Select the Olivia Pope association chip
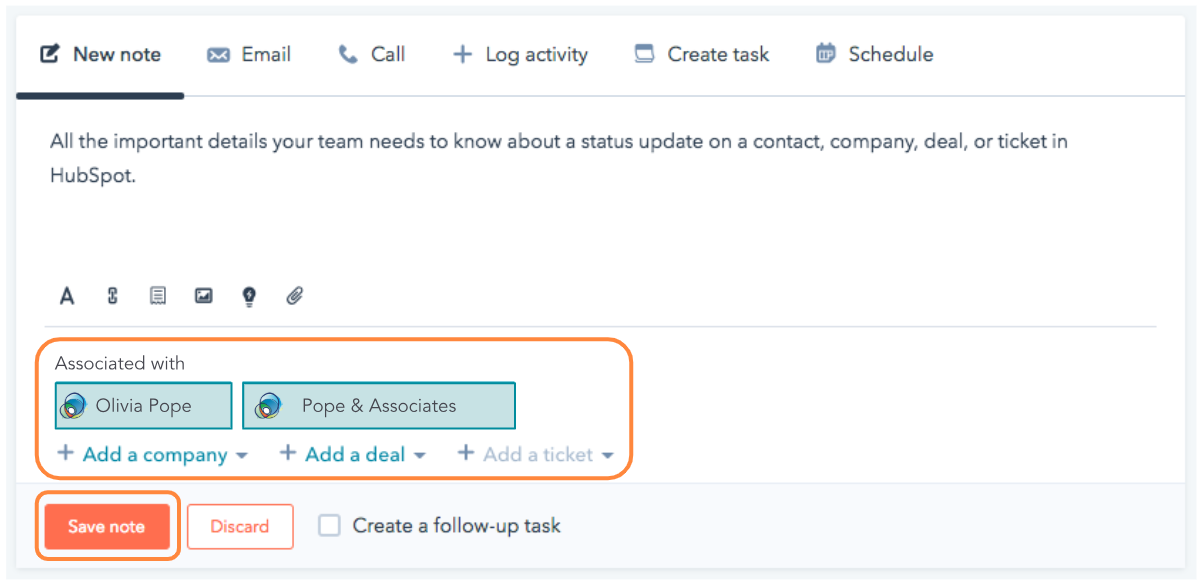Screen dimensions: 1203x582 coord(143,405)
